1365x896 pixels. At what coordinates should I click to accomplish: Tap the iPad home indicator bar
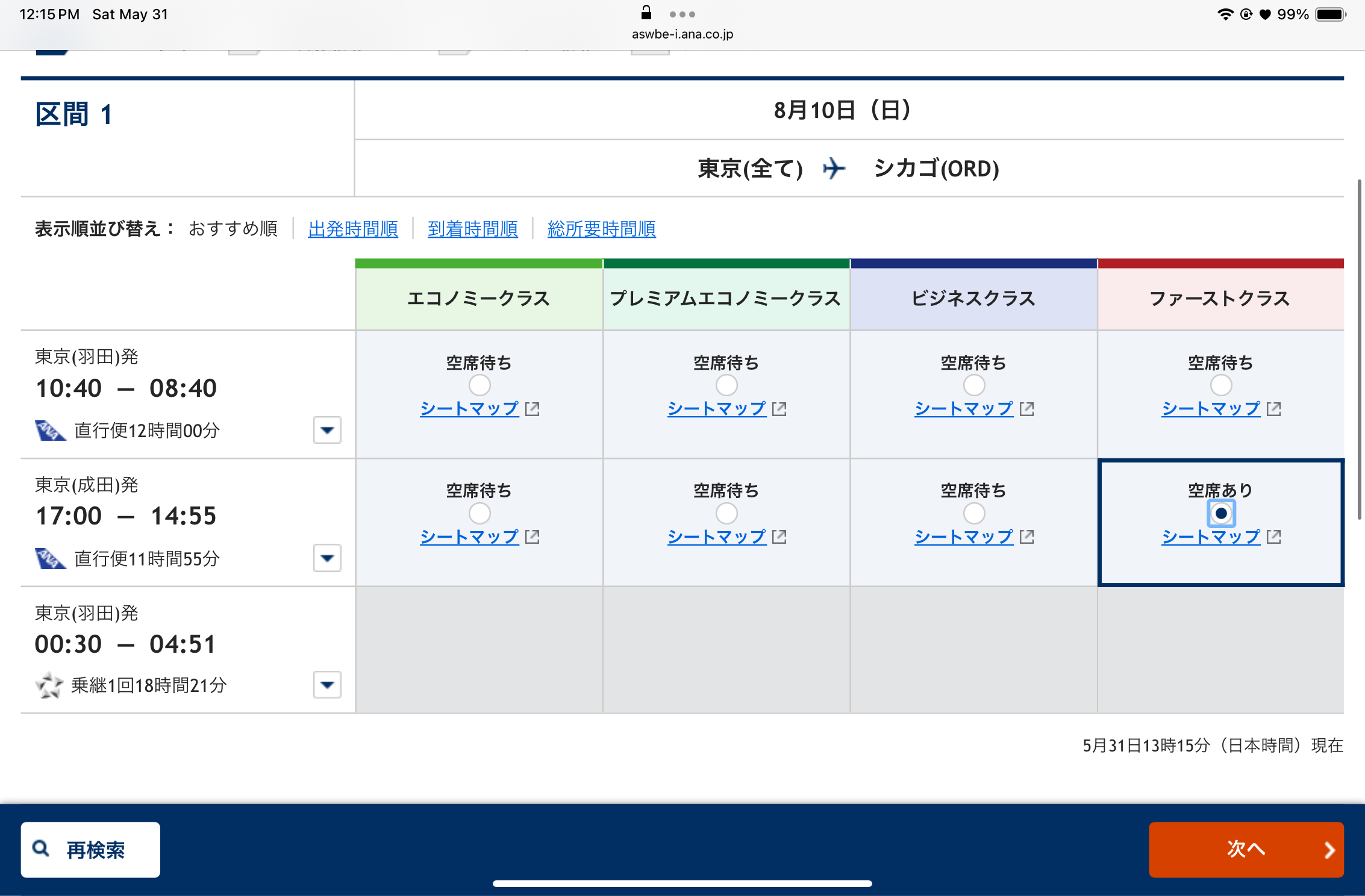(682, 883)
